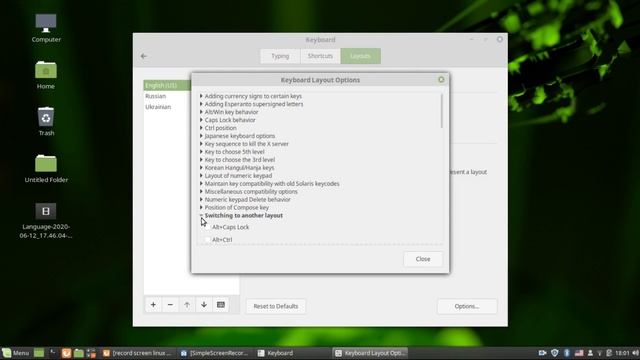The width and height of the screenshot is (640, 360).
Task: Click the shield tray icon
Action: click(554, 353)
